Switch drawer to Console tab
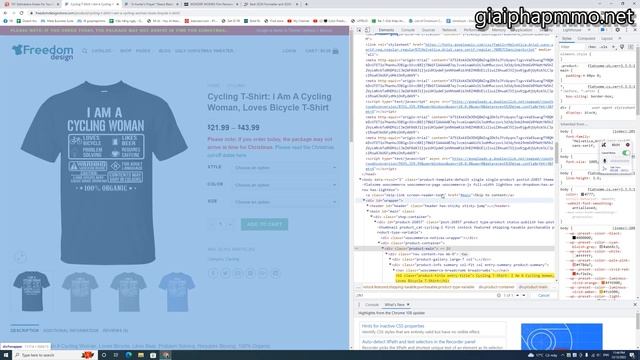This screenshot has height=360, width=640. point(371,304)
